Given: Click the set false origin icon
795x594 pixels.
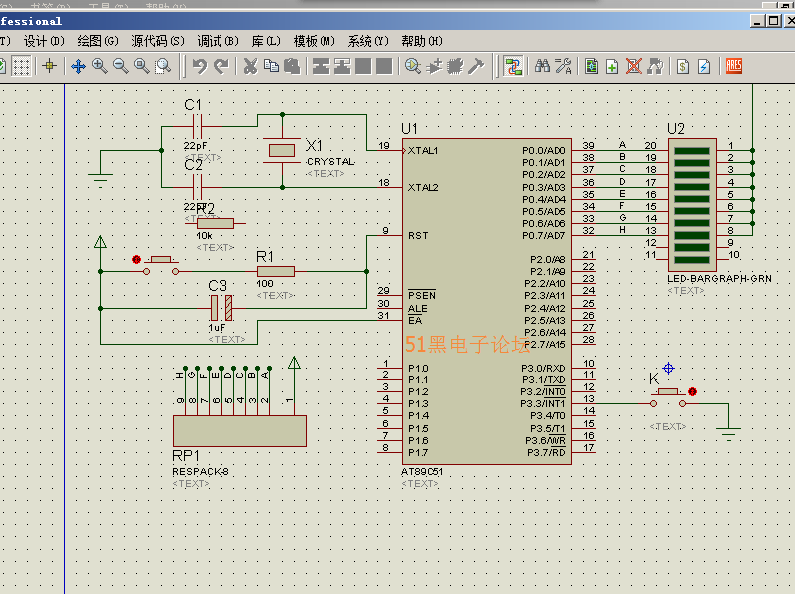Looking at the screenshot, I should click(x=50, y=66).
